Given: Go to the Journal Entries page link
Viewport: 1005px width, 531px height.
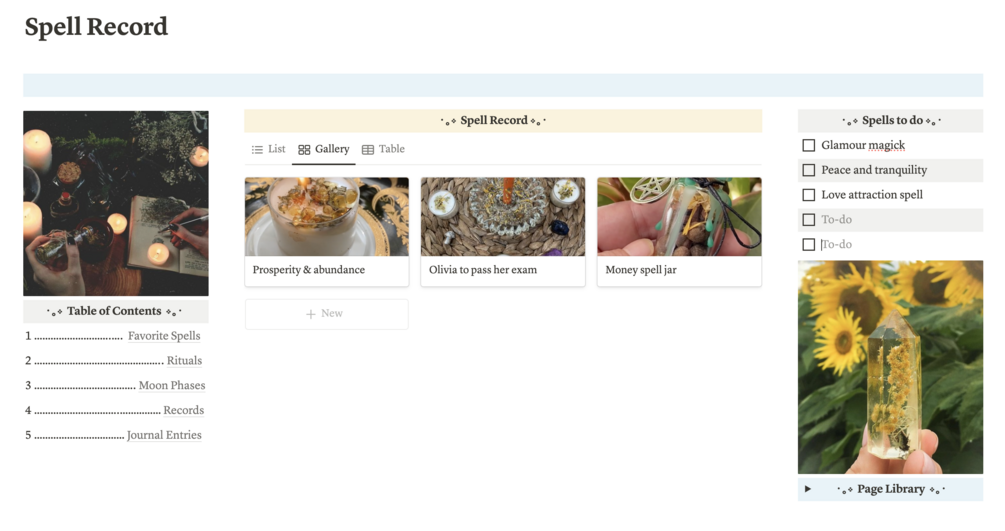Looking at the screenshot, I should (x=164, y=435).
